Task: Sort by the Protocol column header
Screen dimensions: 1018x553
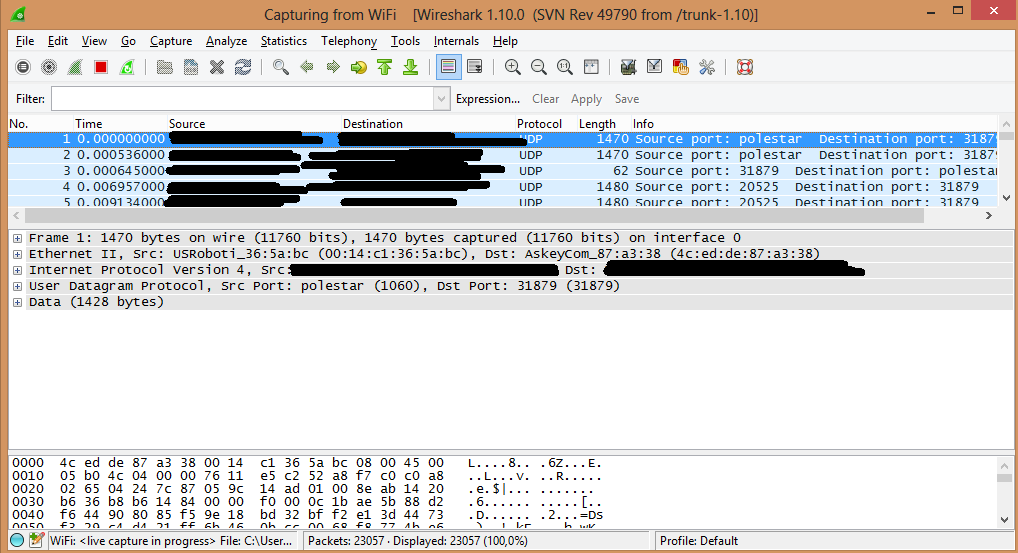Action: click(545, 123)
